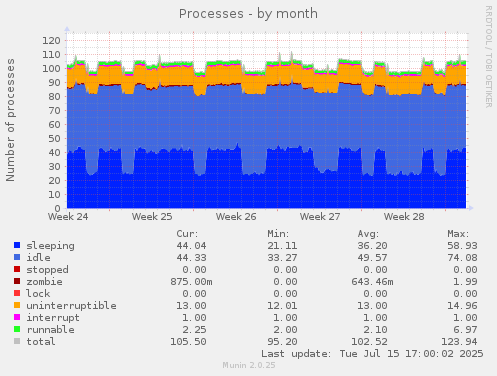497x376 pixels.
Task: Click the 'Processes - by month' title
Action: [248, 14]
